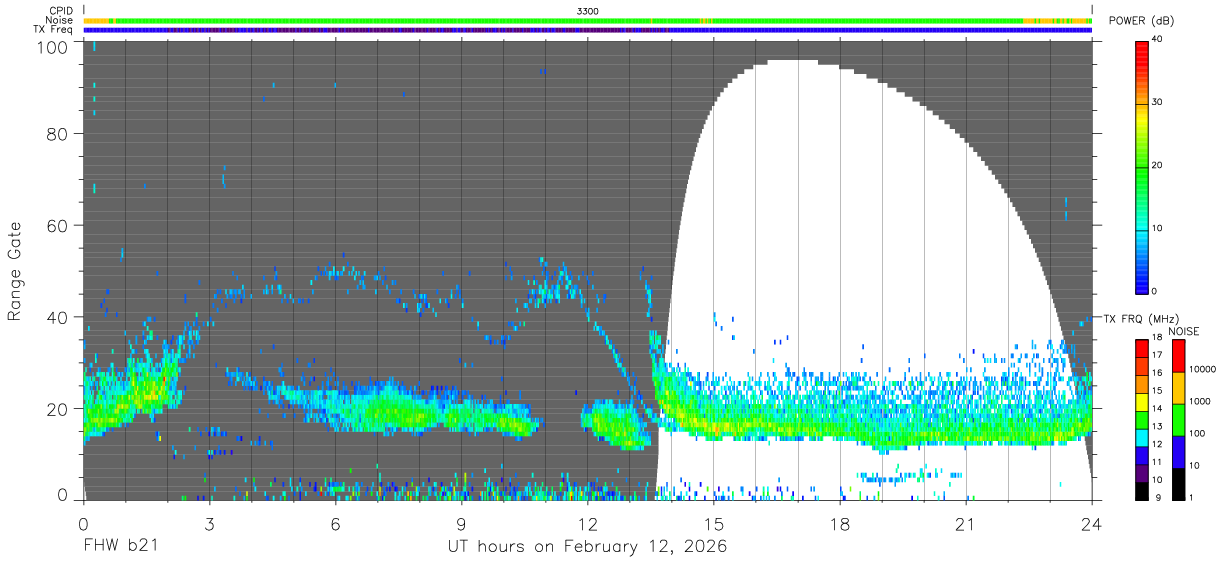Click the red 17-18 MHz segment of TX FRQ bar
This screenshot has height=567, width=1228.
click(x=1142, y=348)
